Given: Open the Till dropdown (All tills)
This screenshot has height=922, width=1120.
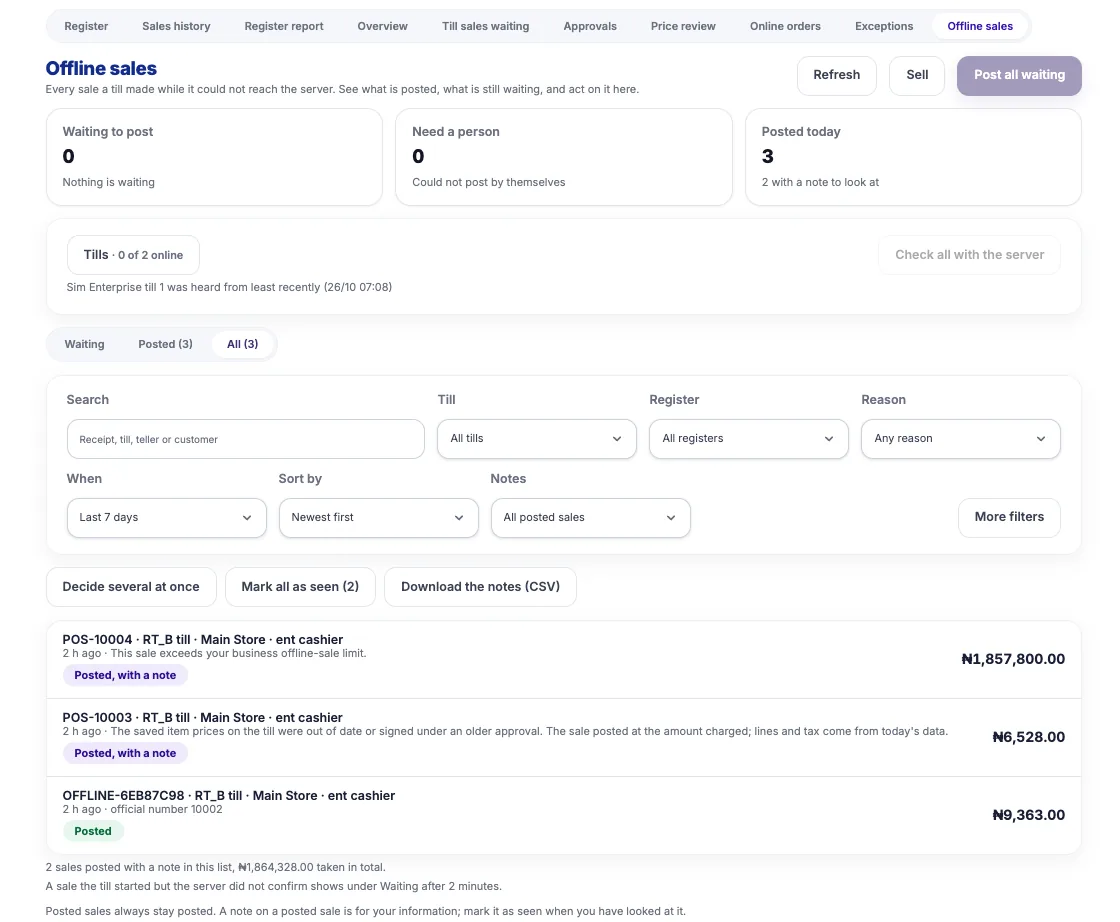Looking at the screenshot, I should [x=536, y=439].
